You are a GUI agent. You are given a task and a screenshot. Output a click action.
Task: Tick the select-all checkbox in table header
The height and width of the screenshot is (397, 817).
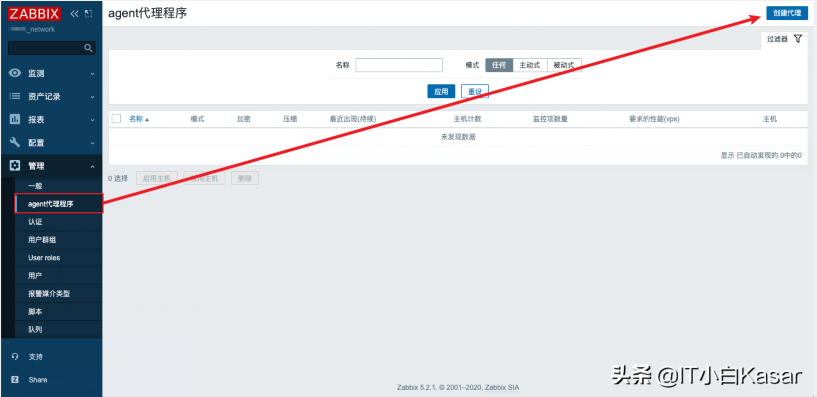coord(116,119)
